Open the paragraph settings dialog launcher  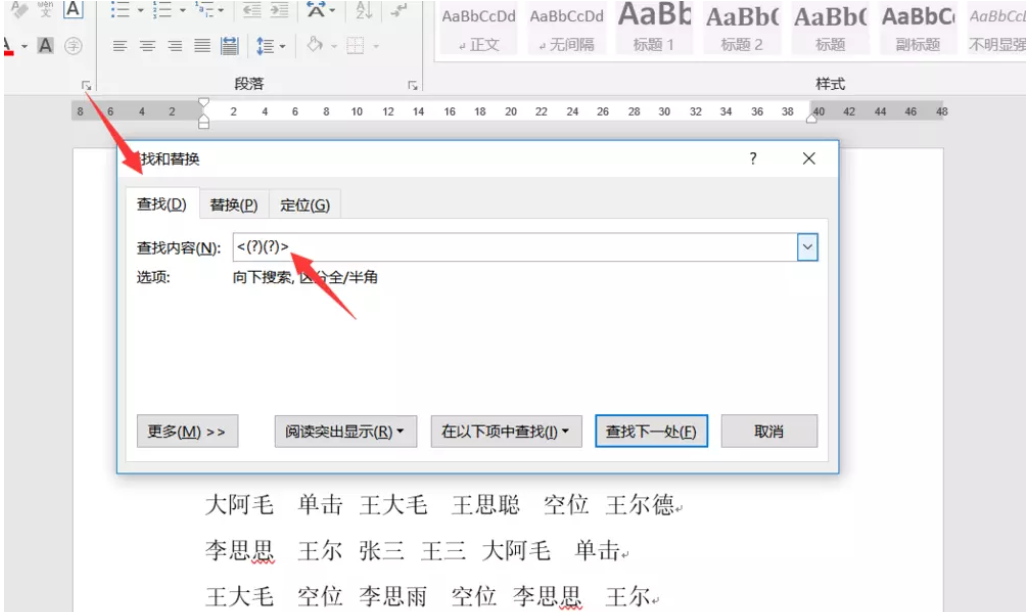click(412, 85)
